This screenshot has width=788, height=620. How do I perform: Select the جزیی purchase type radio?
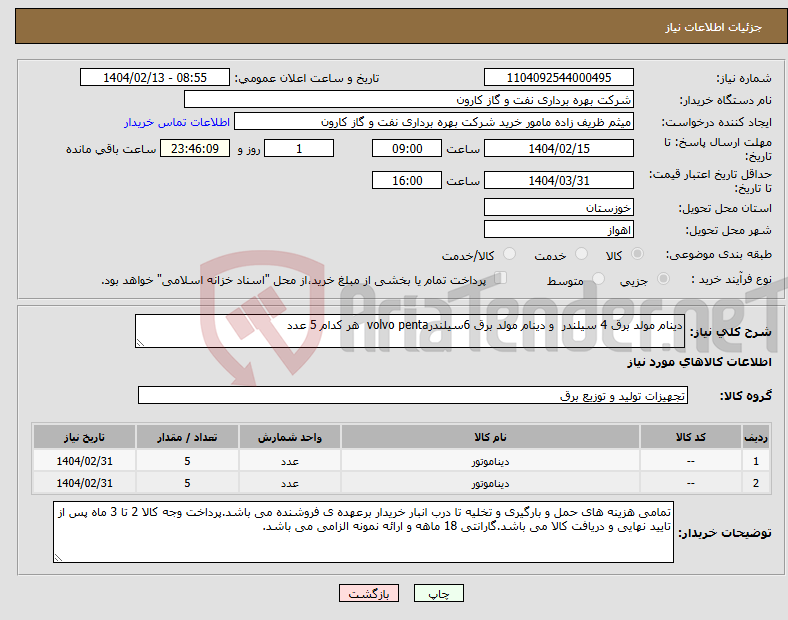[x=663, y=278]
